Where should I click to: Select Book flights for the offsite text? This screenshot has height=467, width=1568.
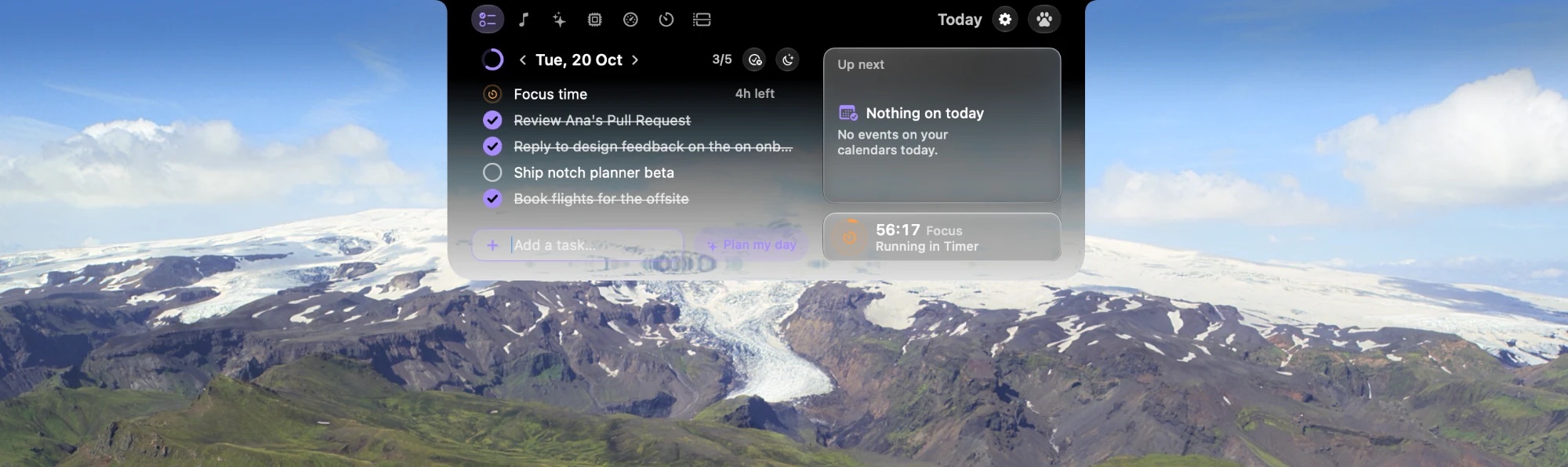[601, 199]
